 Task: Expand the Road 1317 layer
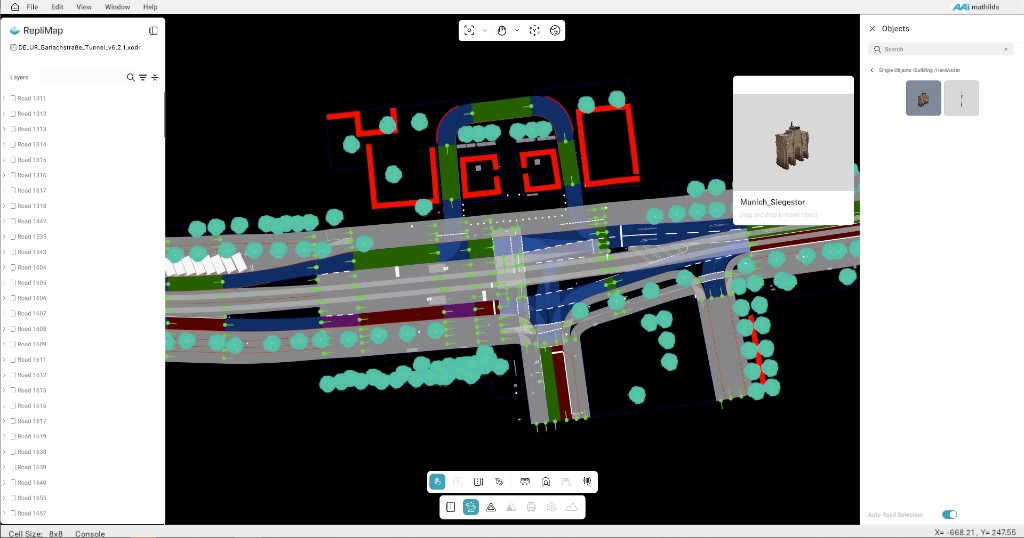pyautogui.click(x=5, y=191)
